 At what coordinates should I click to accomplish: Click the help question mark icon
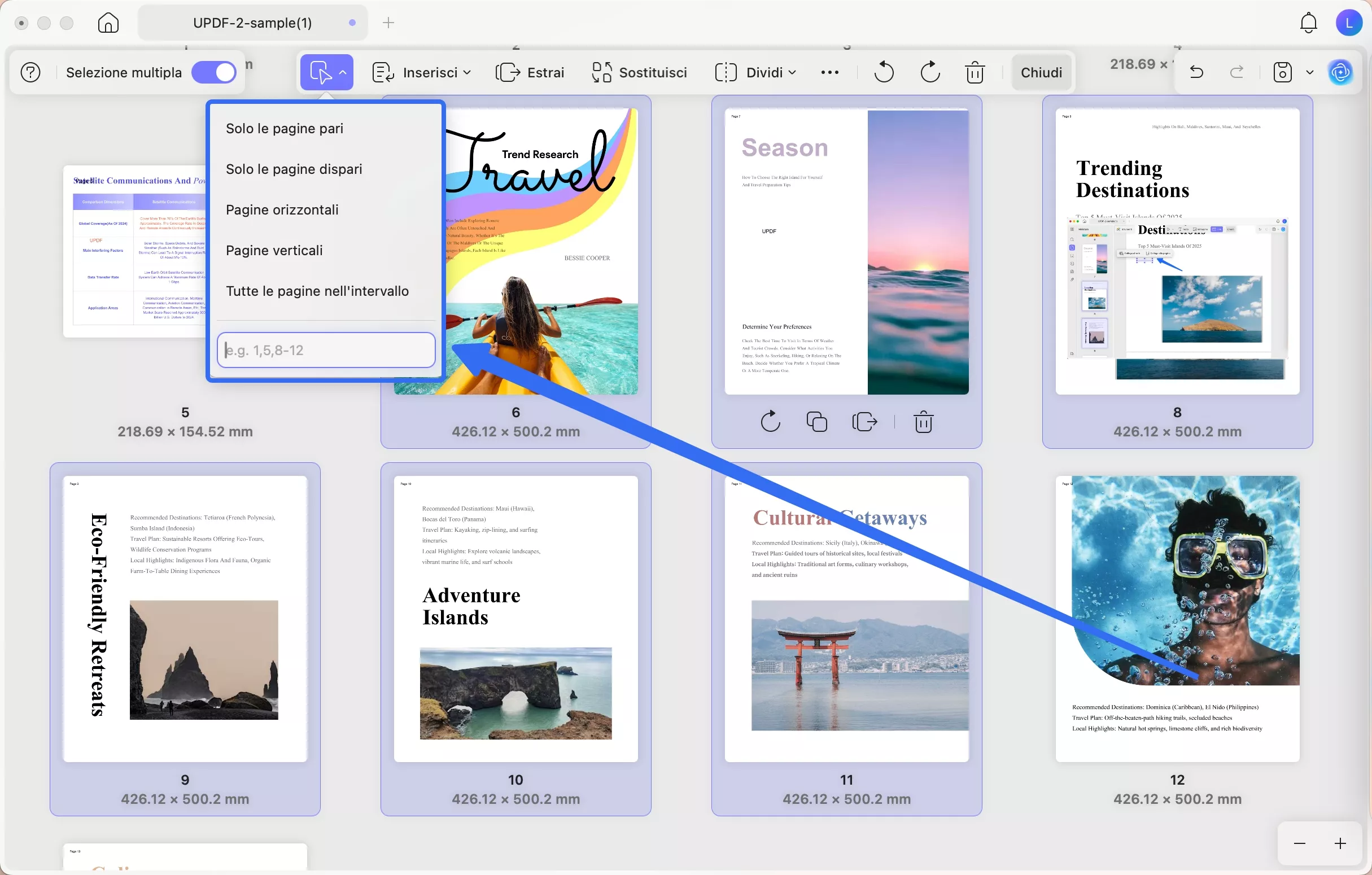(30, 72)
